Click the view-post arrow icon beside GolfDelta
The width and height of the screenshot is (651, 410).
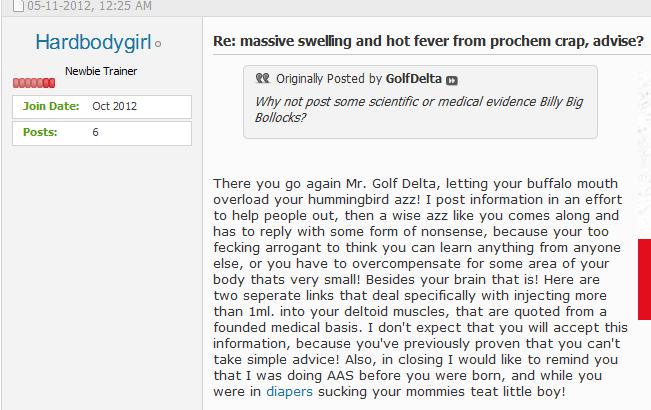click(x=451, y=79)
